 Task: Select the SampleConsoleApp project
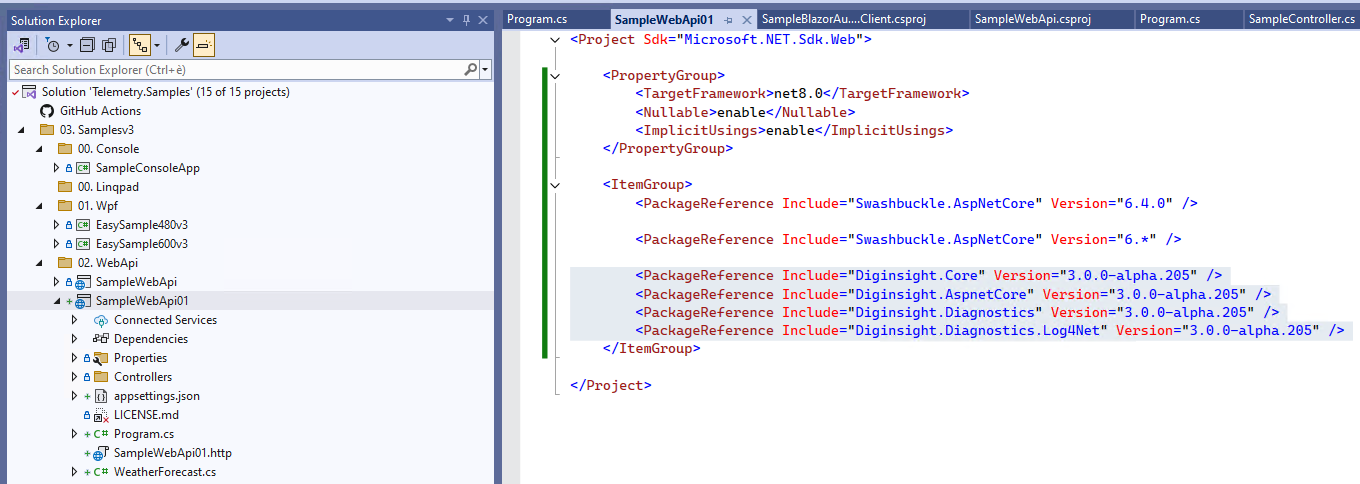(147, 168)
